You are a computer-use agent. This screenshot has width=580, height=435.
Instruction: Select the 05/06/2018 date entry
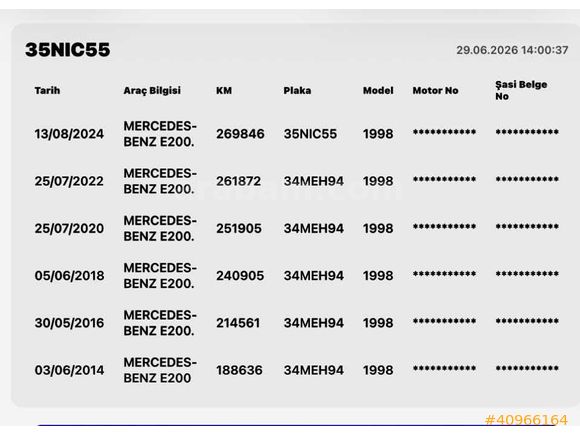(69, 276)
